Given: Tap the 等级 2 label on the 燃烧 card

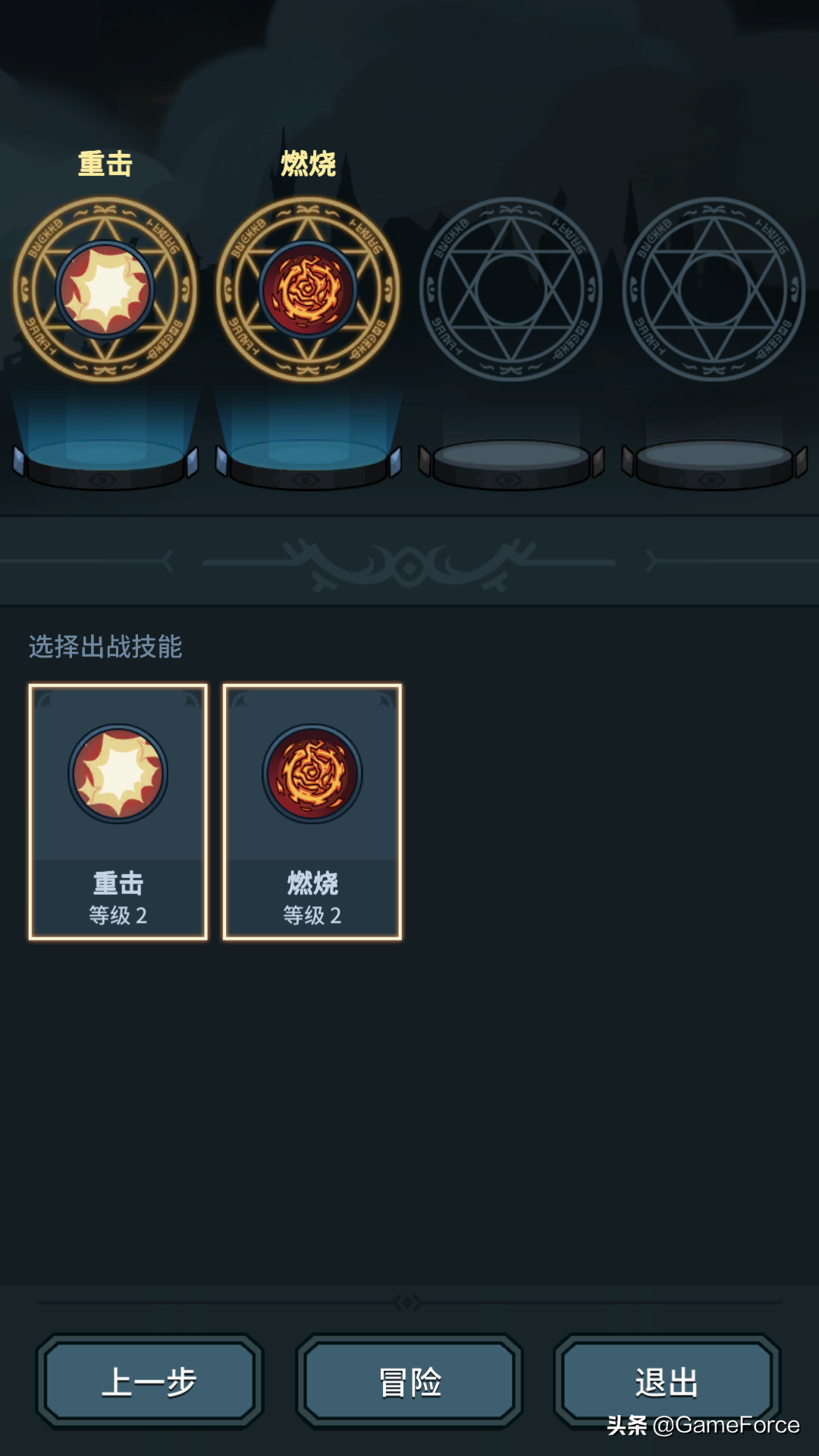Looking at the screenshot, I should [x=312, y=915].
